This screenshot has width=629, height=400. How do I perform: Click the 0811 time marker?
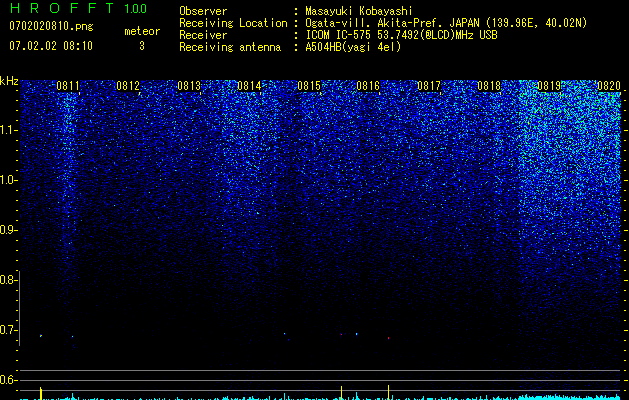tap(68, 86)
